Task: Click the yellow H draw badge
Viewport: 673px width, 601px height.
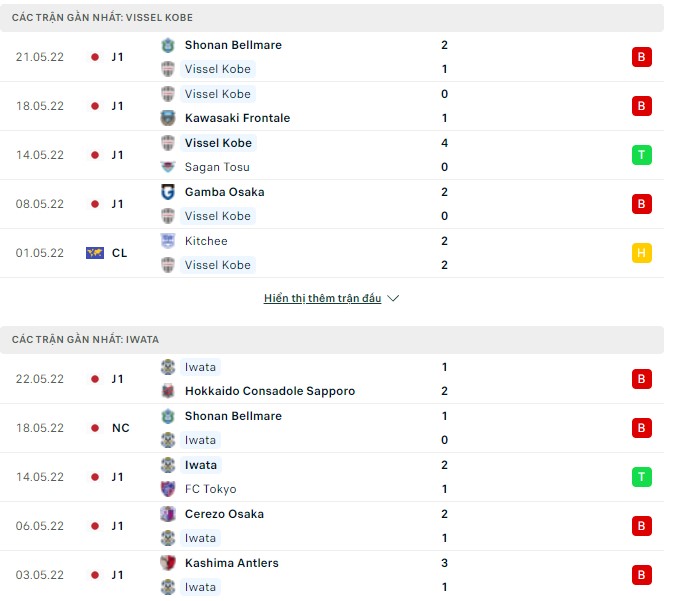Action: 642,253
